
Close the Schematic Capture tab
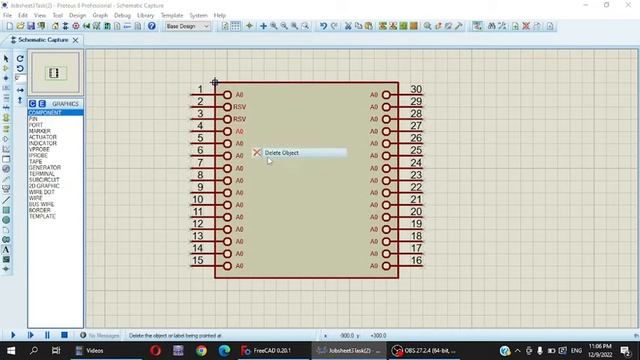[76, 40]
